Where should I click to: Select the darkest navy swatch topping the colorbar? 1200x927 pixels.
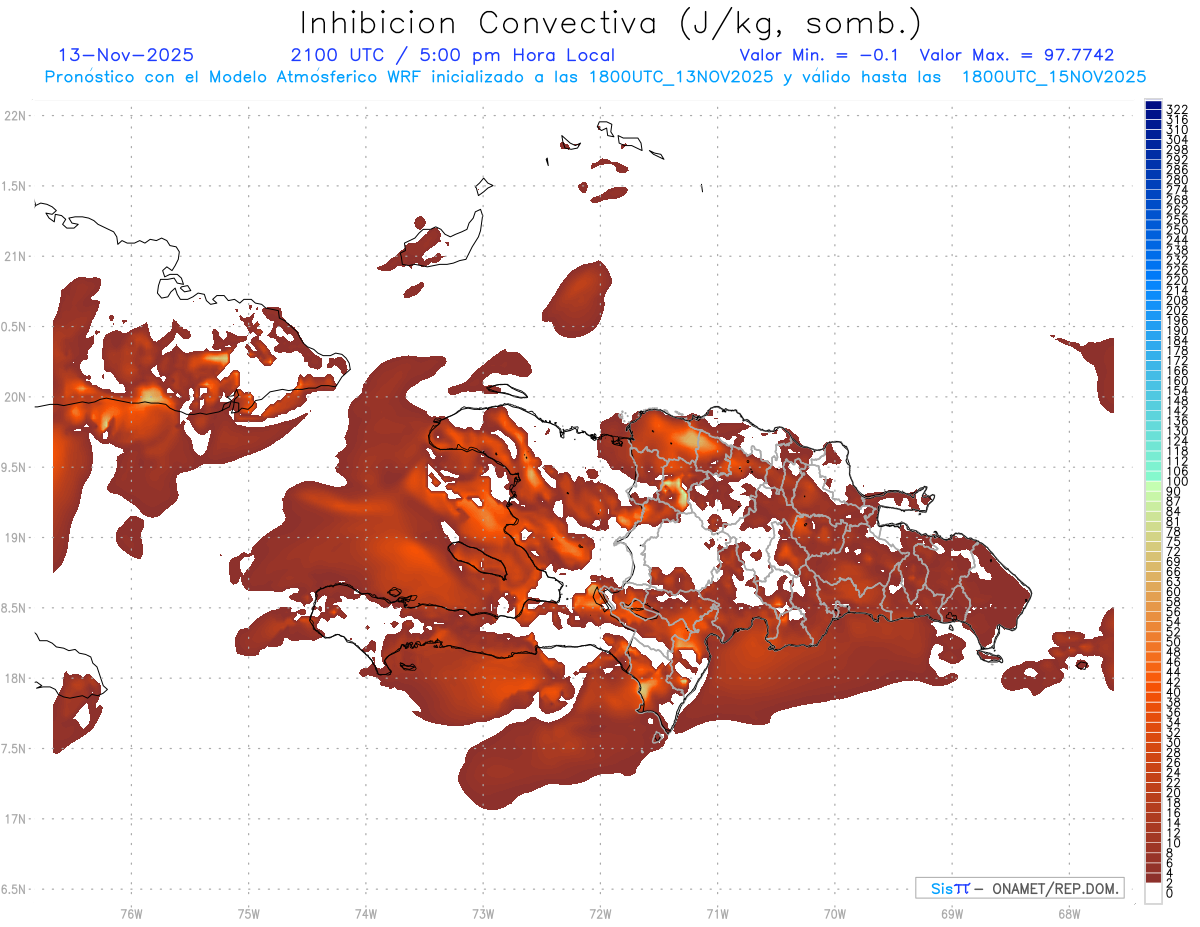pyautogui.click(x=1153, y=104)
